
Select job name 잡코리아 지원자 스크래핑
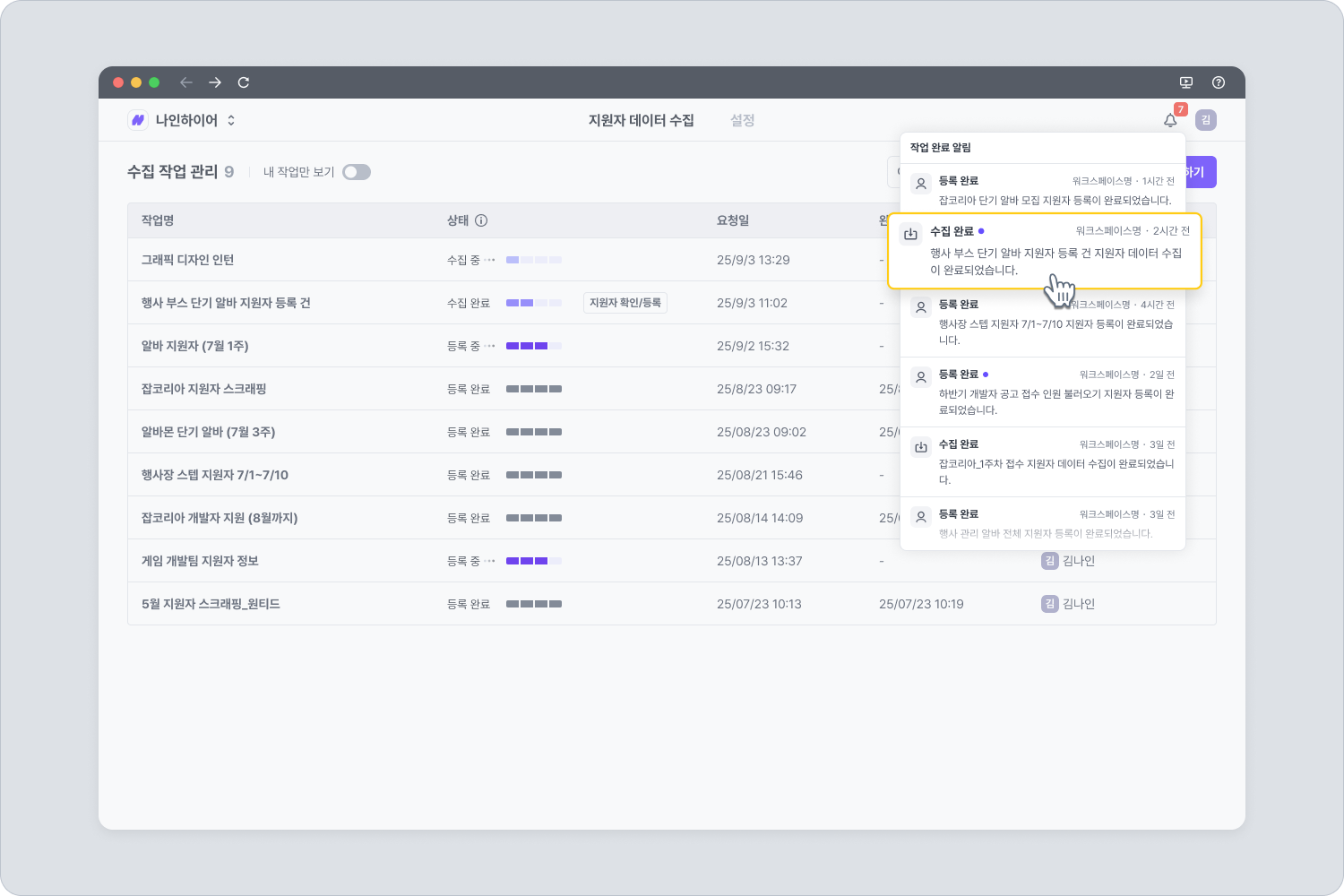204,389
